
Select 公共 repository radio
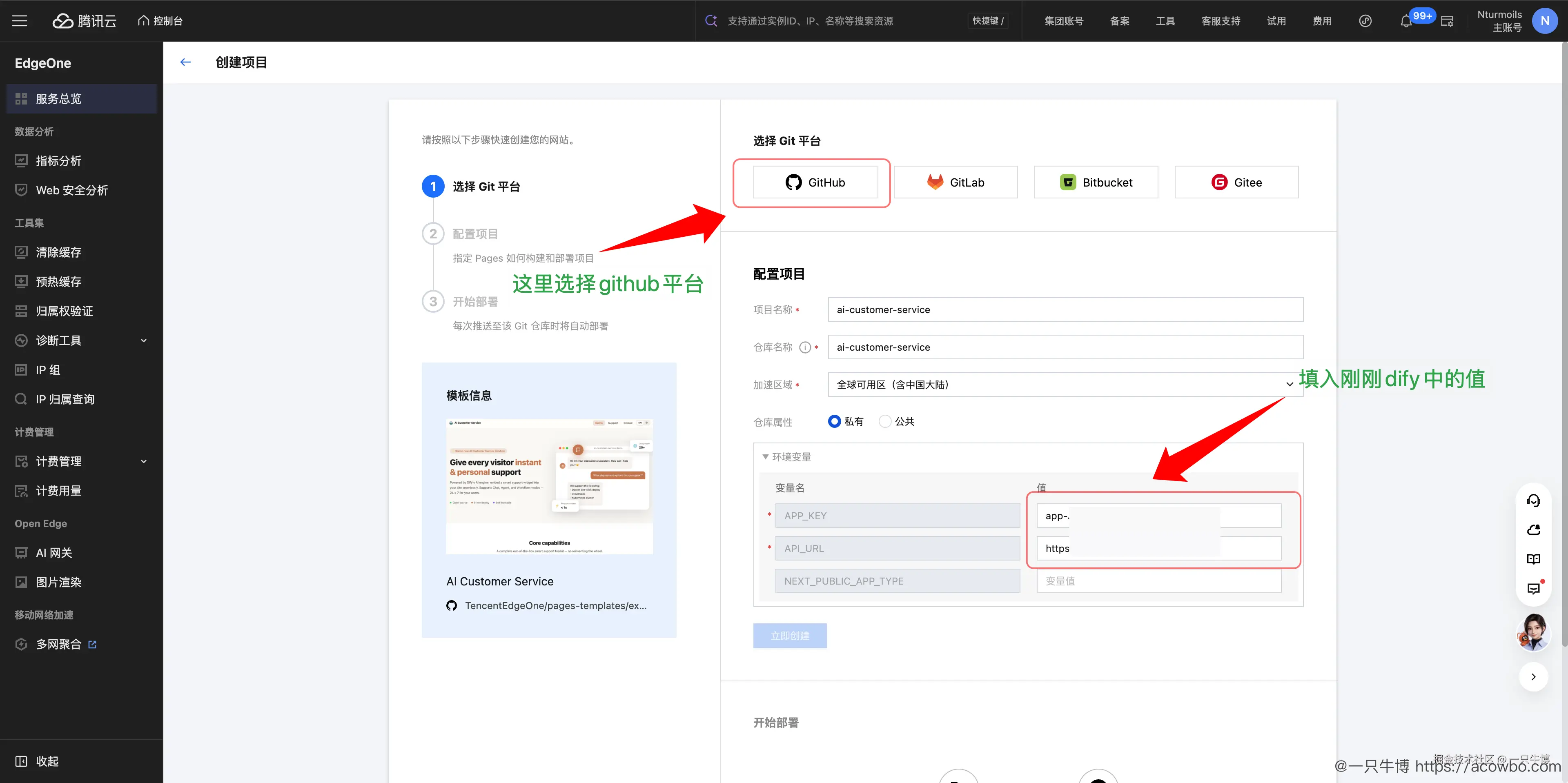tap(885, 421)
